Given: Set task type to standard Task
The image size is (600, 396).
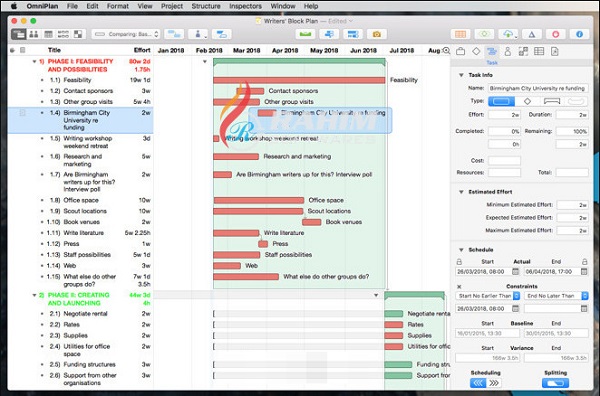Looking at the screenshot, I should [x=501, y=101].
